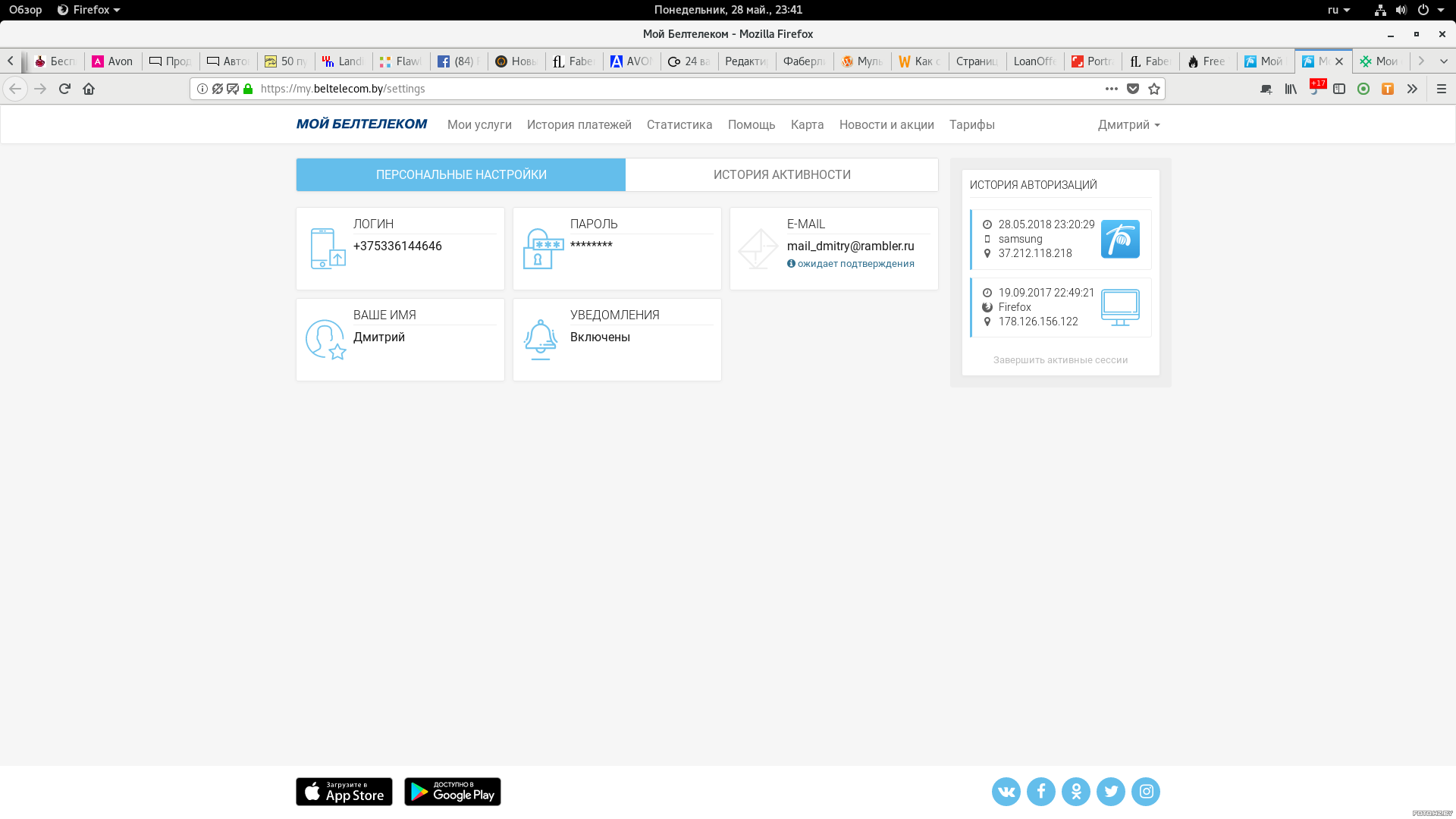Open the Instagram footer icon

pyautogui.click(x=1146, y=792)
